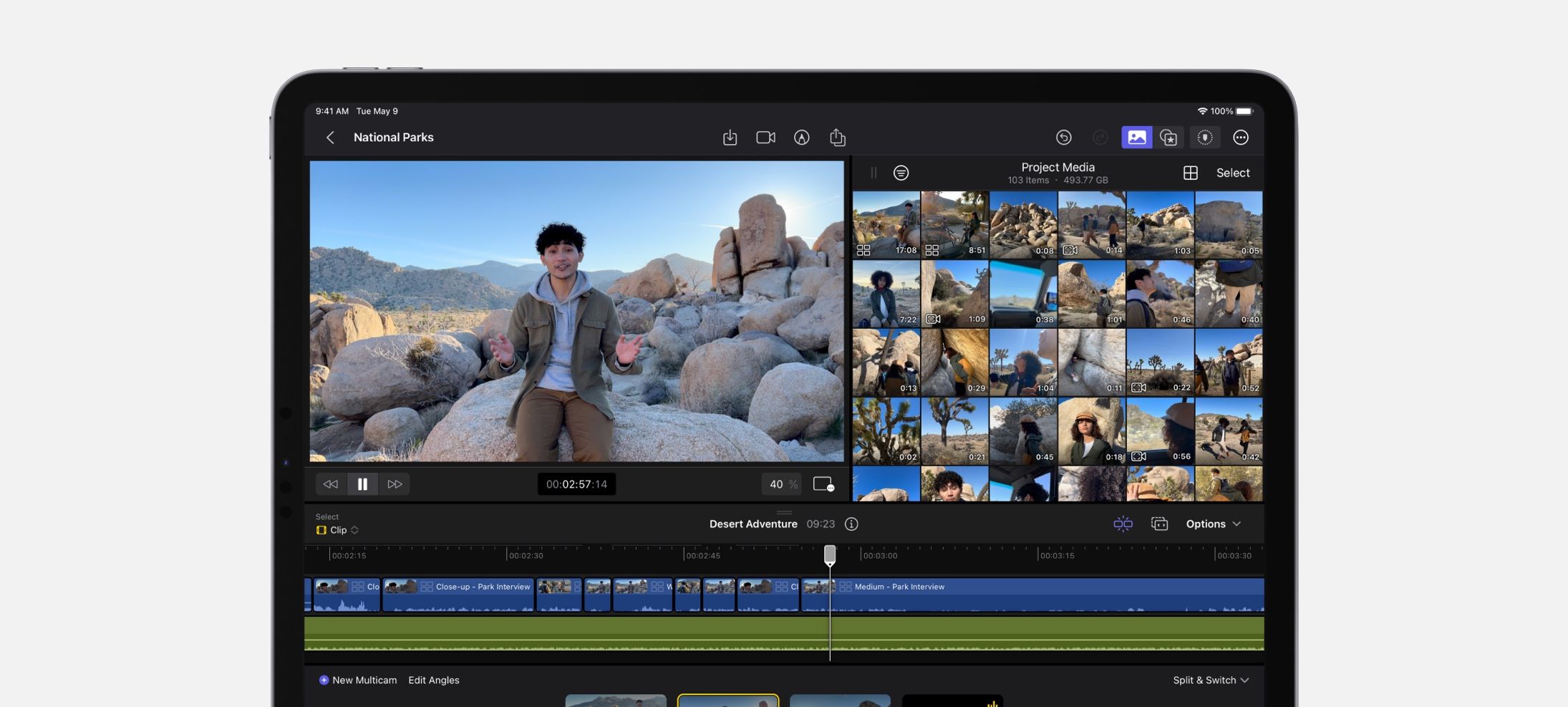Fast-forward playback in the viewer
This screenshot has width=1568, height=707.
[x=395, y=484]
